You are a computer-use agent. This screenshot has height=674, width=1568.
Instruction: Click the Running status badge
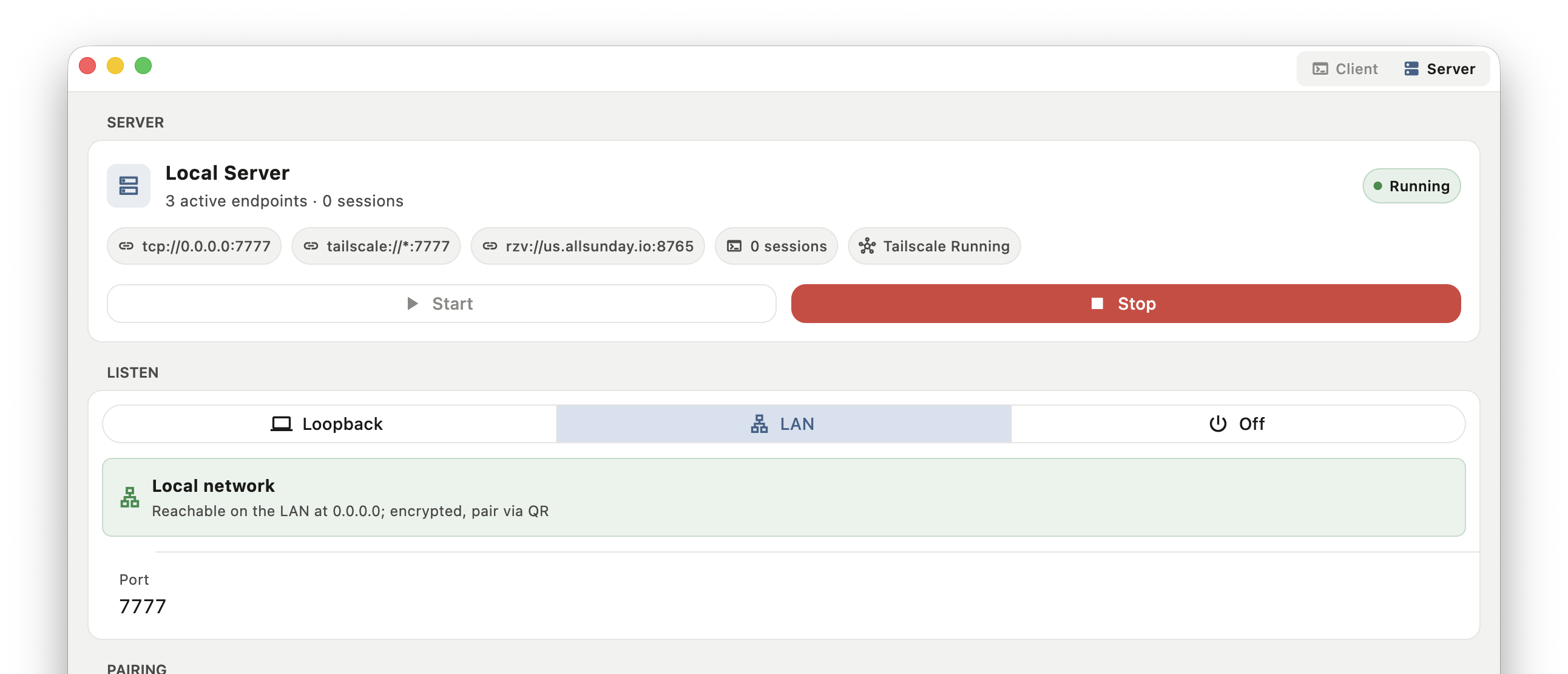click(x=1411, y=186)
